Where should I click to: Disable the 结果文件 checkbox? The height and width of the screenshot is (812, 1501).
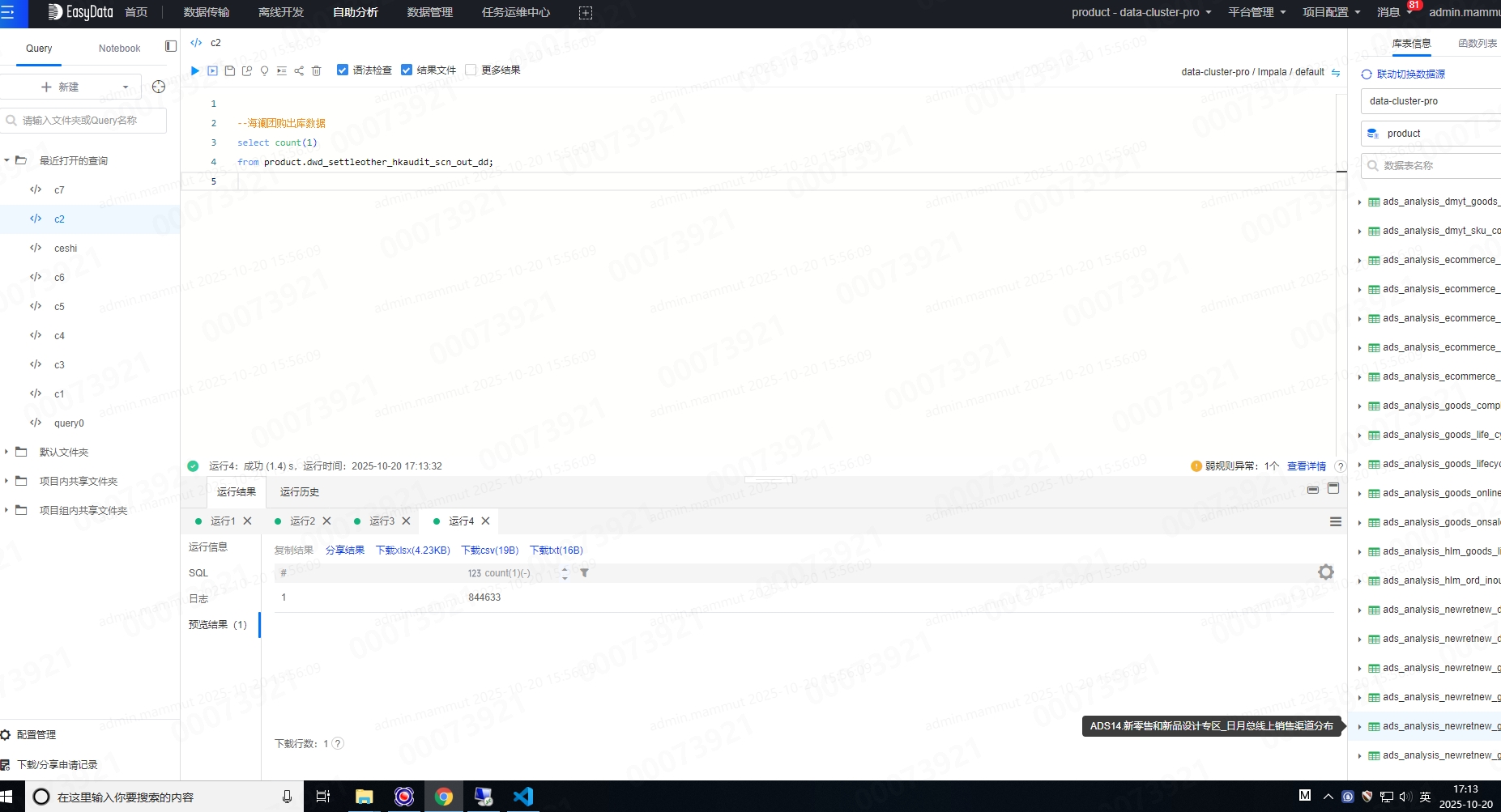tap(407, 70)
